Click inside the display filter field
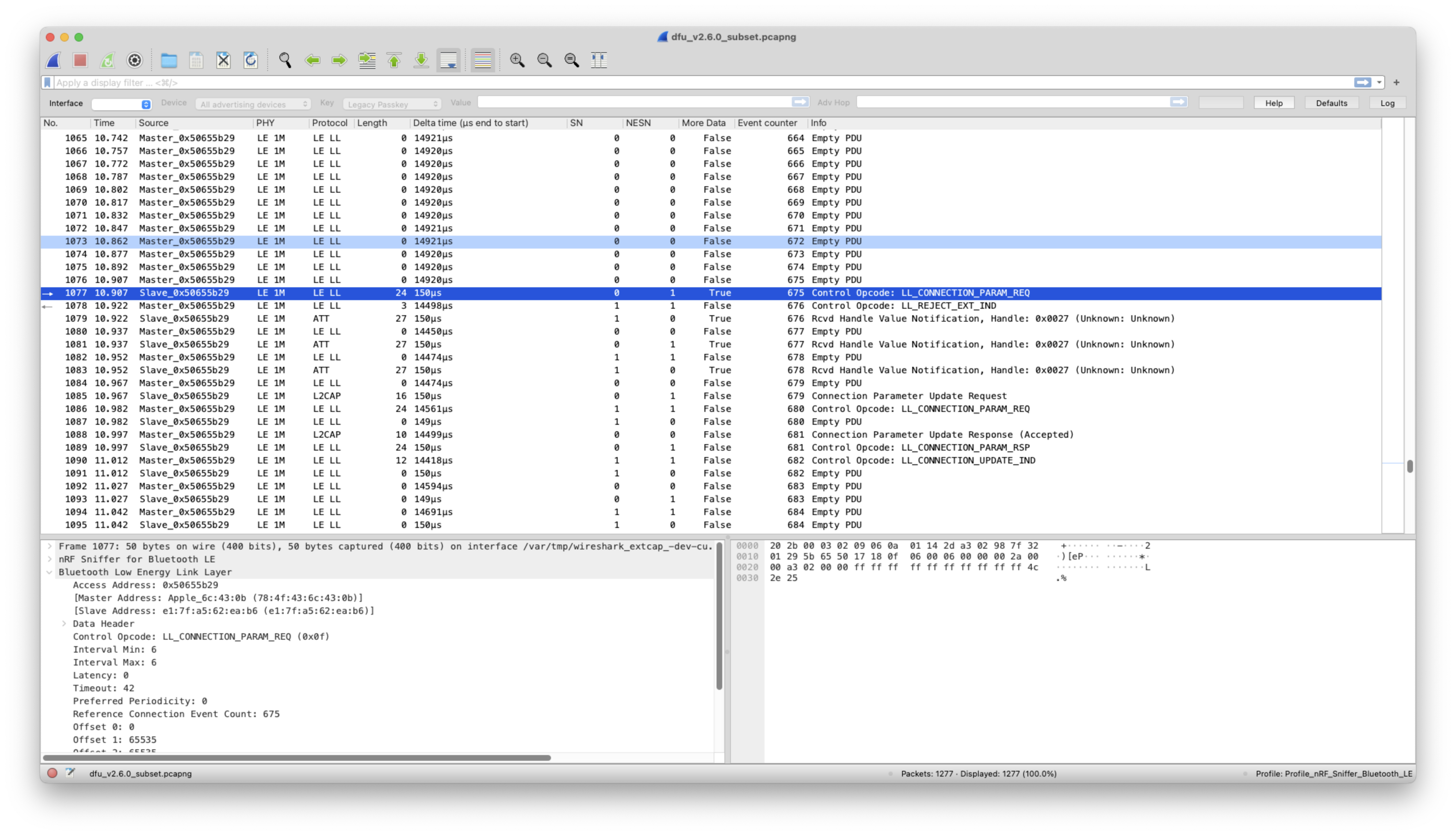Image resolution: width=1456 pixels, height=836 pixels. pyautogui.click(x=345, y=82)
